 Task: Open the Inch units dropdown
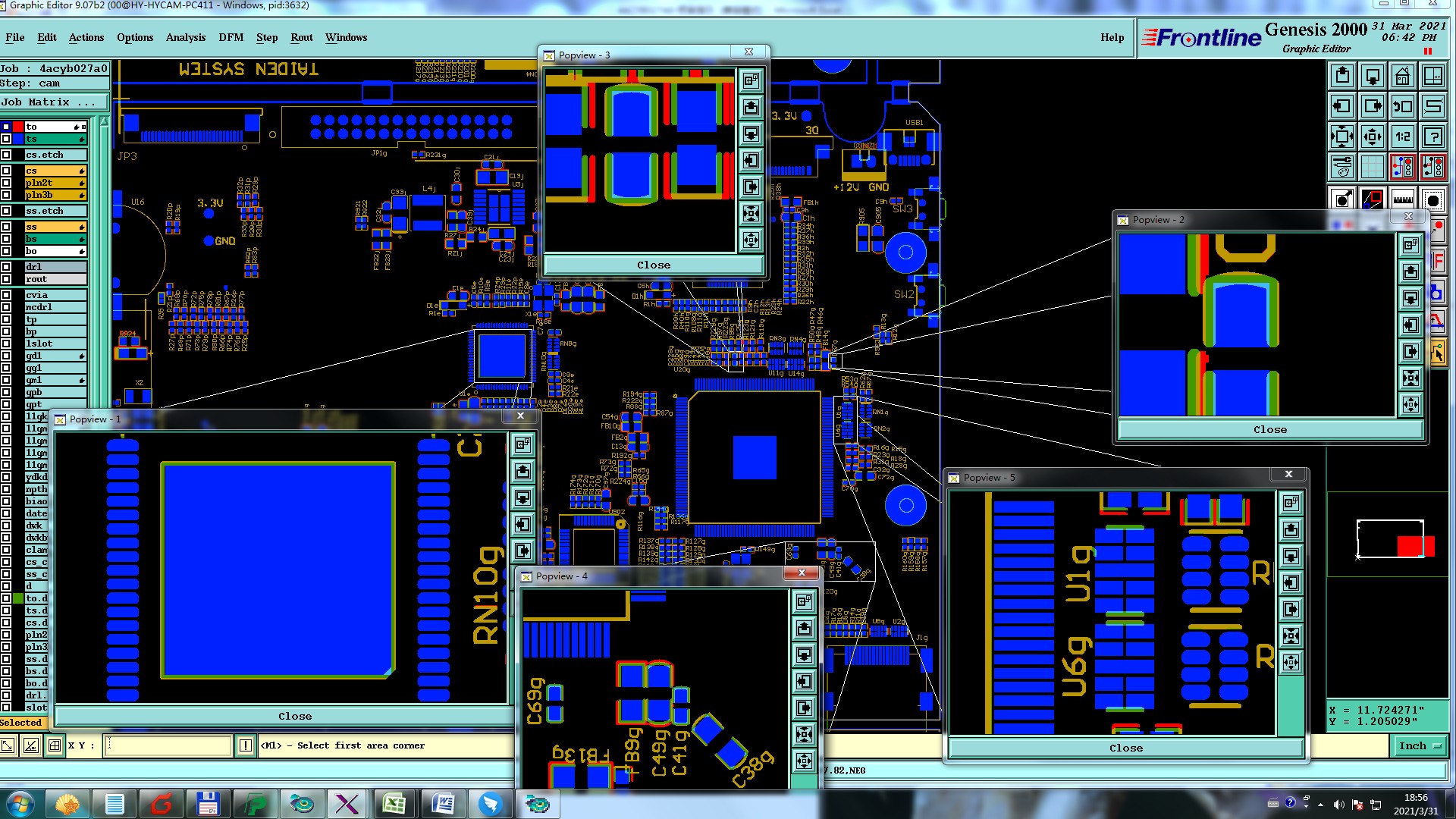[x=1419, y=745]
